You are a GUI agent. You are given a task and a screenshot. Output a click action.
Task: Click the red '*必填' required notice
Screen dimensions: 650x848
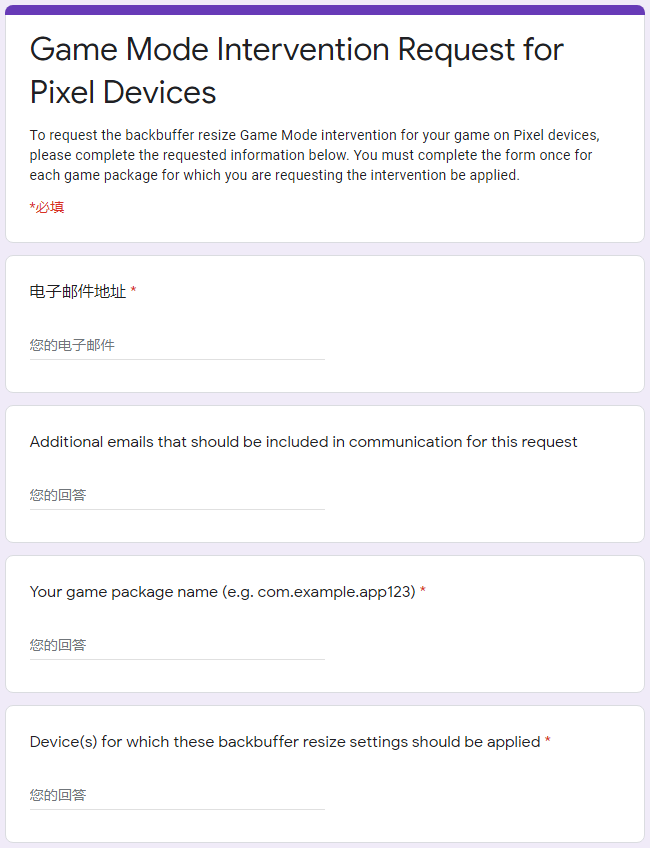click(47, 208)
